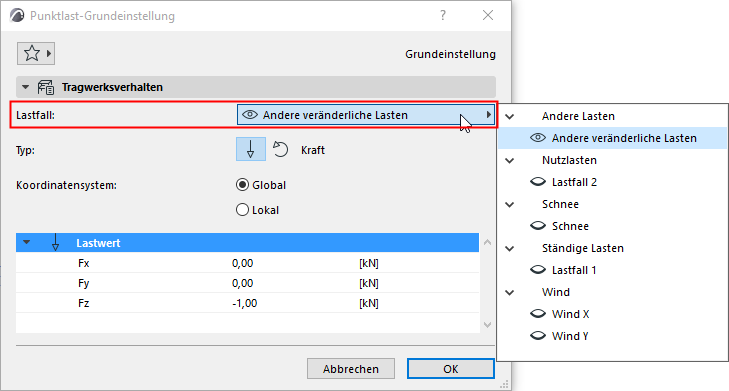Select the moment rotation arrow type
This screenshot has height=391, width=729.
(x=280, y=149)
